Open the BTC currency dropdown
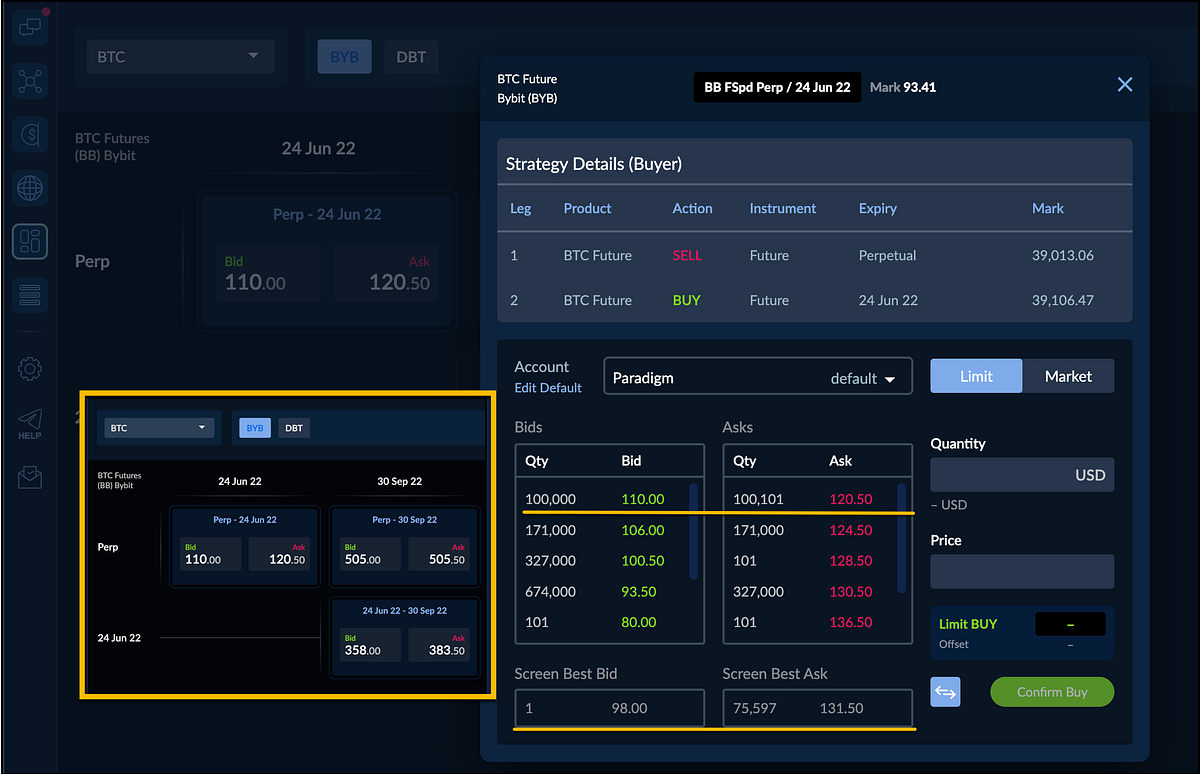The image size is (1200, 774). [180, 57]
